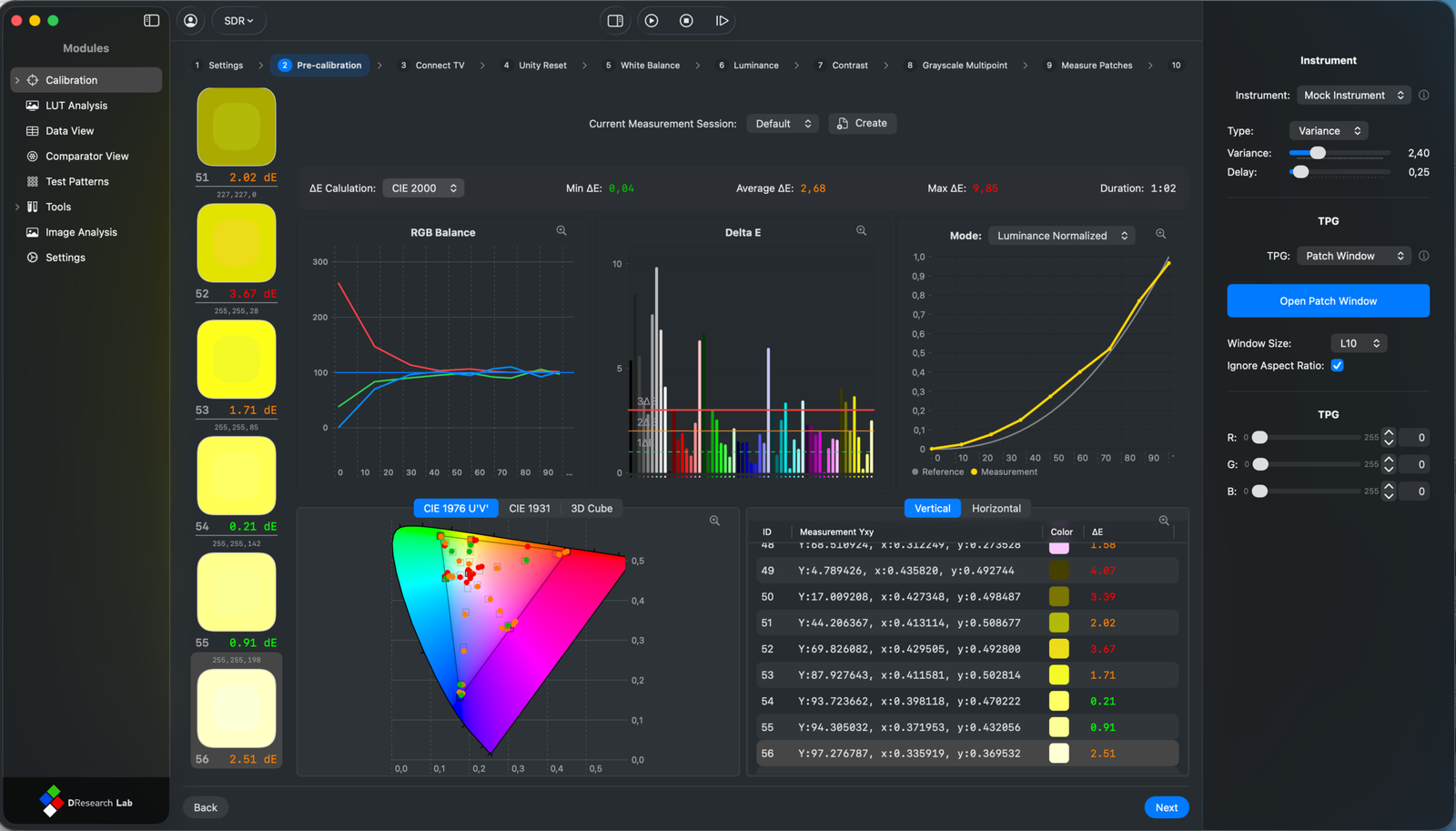
Task: Start measurement with the play button
Action: (x=652, y=20)
